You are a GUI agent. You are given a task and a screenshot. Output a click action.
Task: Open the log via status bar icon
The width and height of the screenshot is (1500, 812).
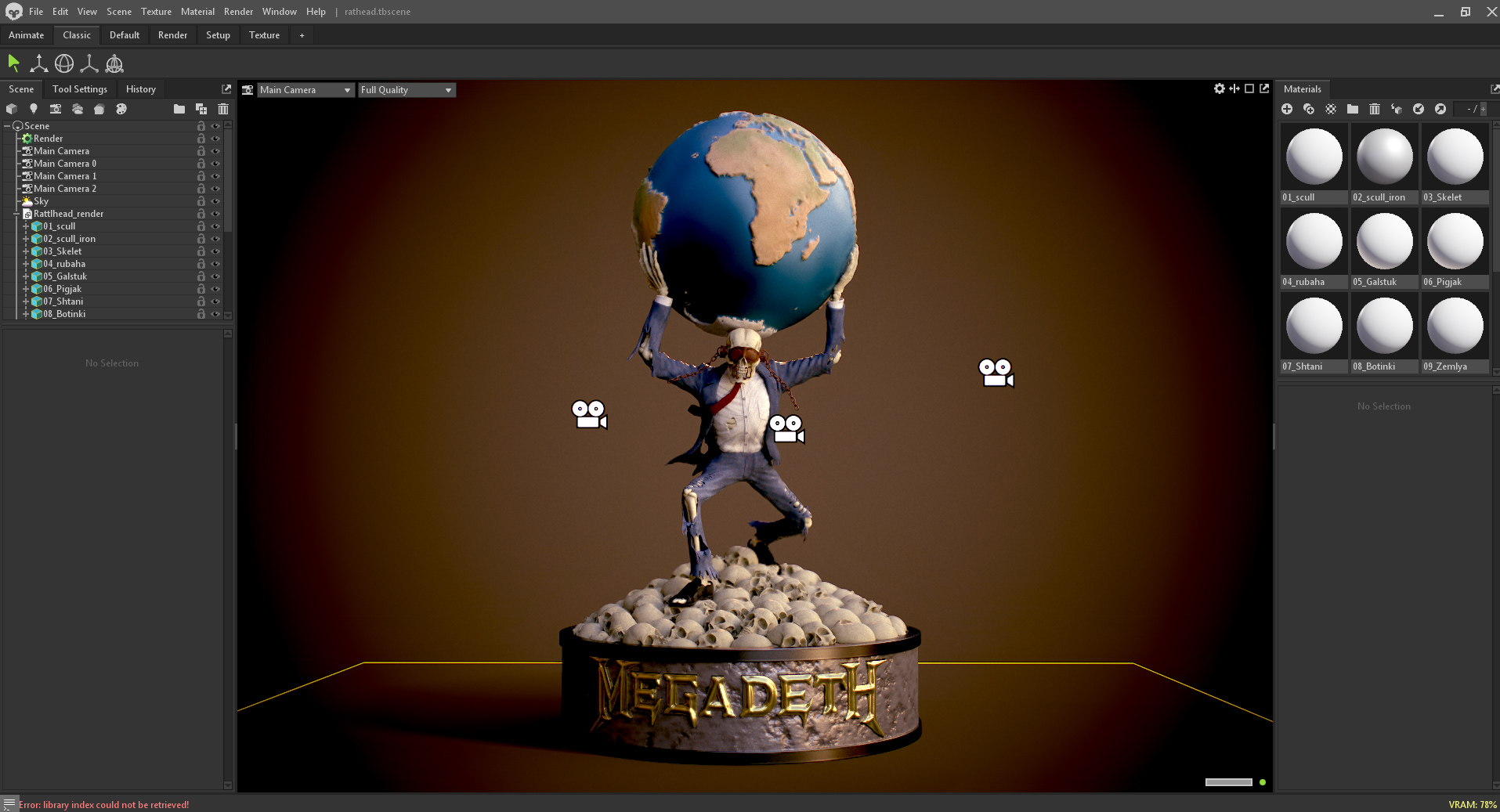9,804
